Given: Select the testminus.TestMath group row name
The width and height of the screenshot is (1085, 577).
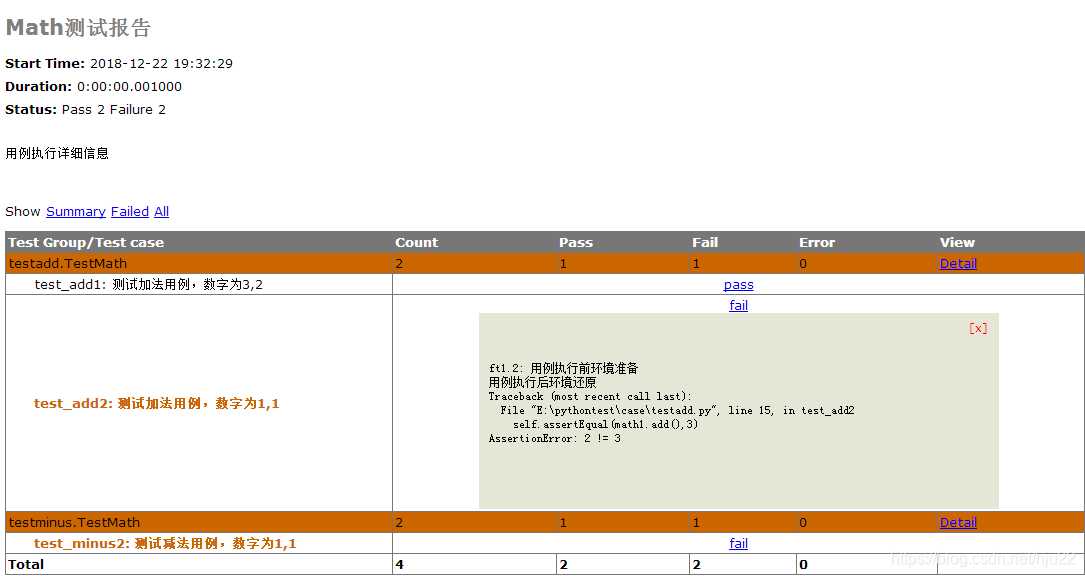Looking at the screenshot, I should (75, 523).
